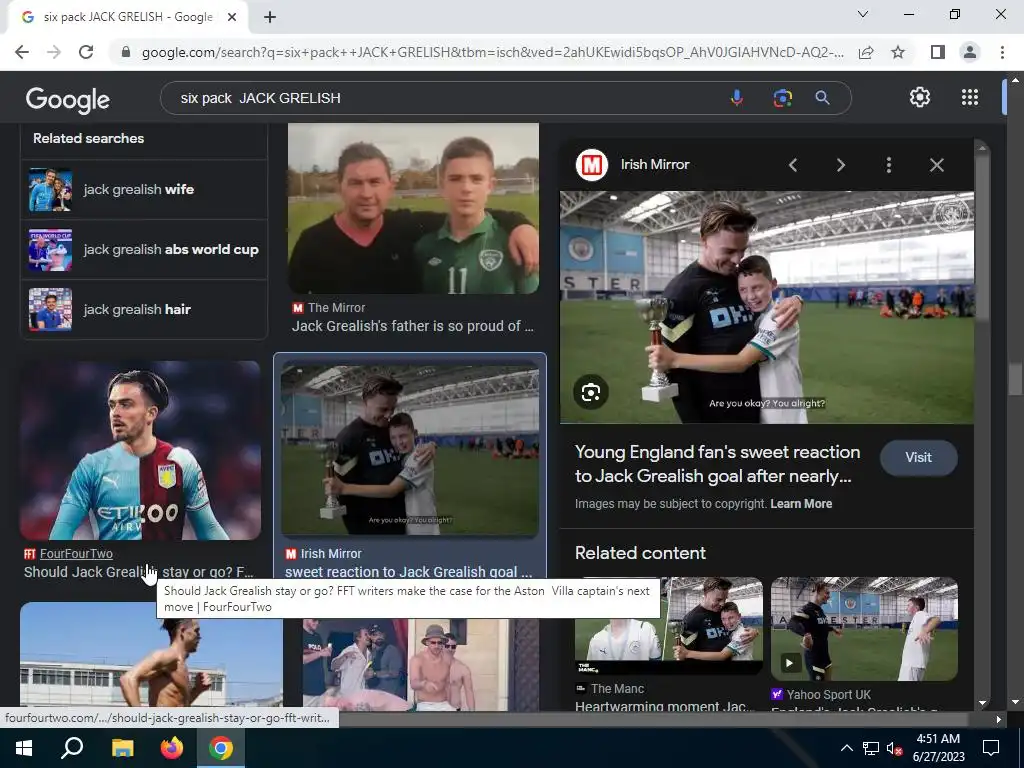Open the large preview image
1024x768 pixels.
point(767,307)
